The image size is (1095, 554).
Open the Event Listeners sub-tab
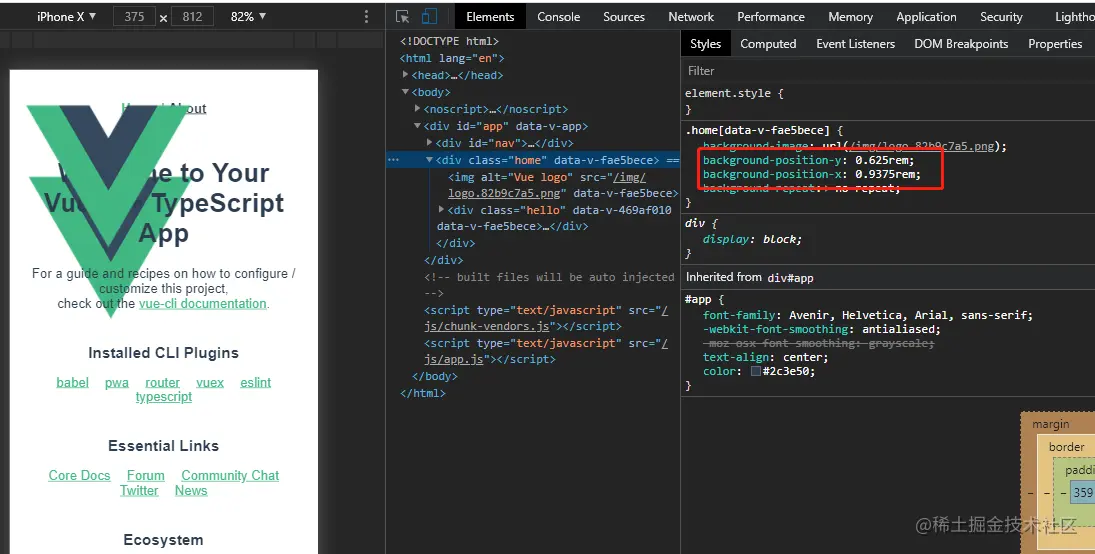(855, 44)
